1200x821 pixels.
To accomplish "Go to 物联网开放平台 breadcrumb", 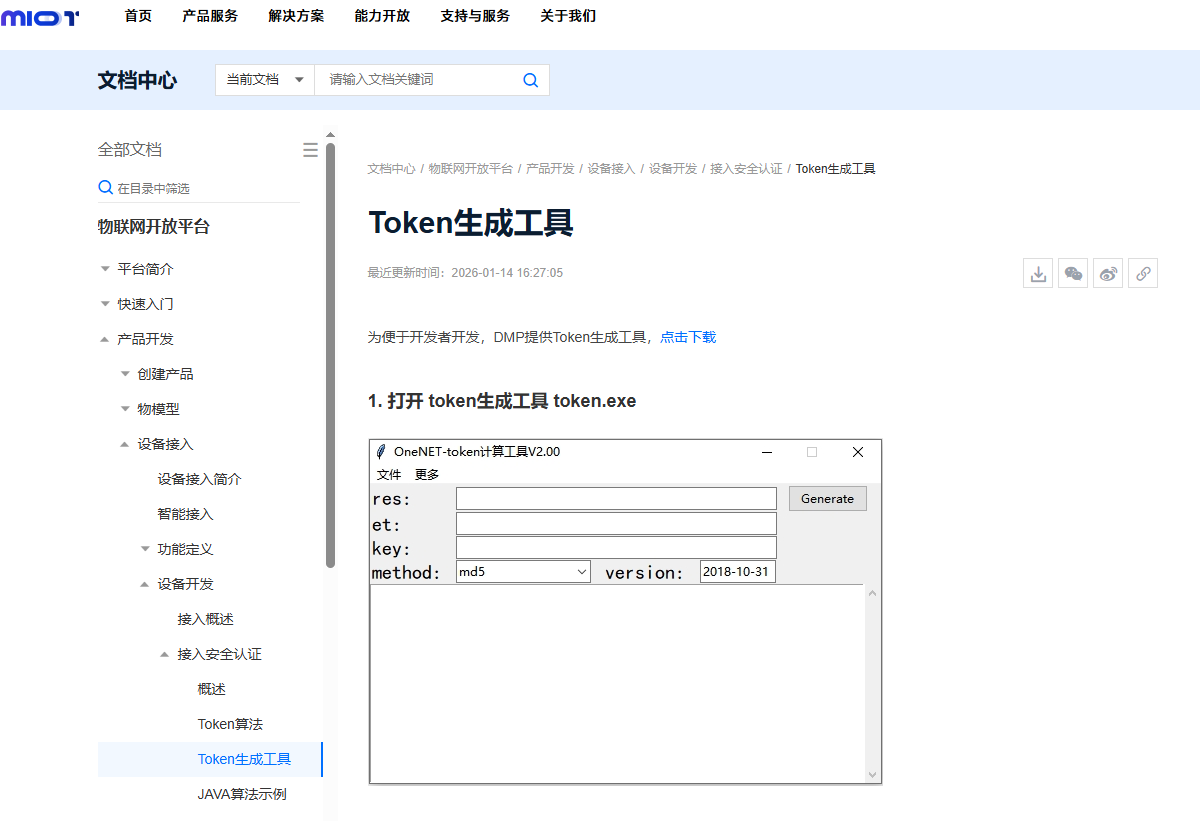I will click(x=471, y=169).
